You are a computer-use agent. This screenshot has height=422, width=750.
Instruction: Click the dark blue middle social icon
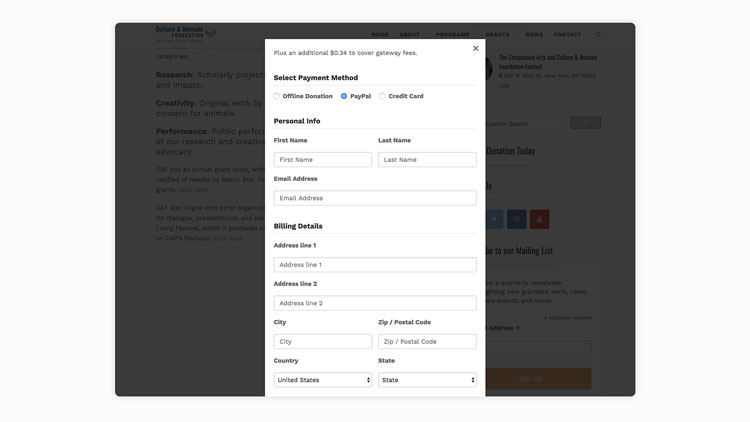(516, 219)
